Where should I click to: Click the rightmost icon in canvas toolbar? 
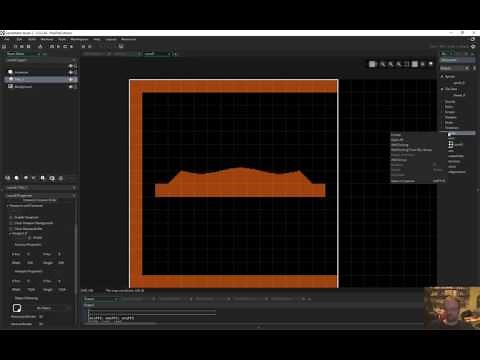pyautogui.click(x=431, y=64)
